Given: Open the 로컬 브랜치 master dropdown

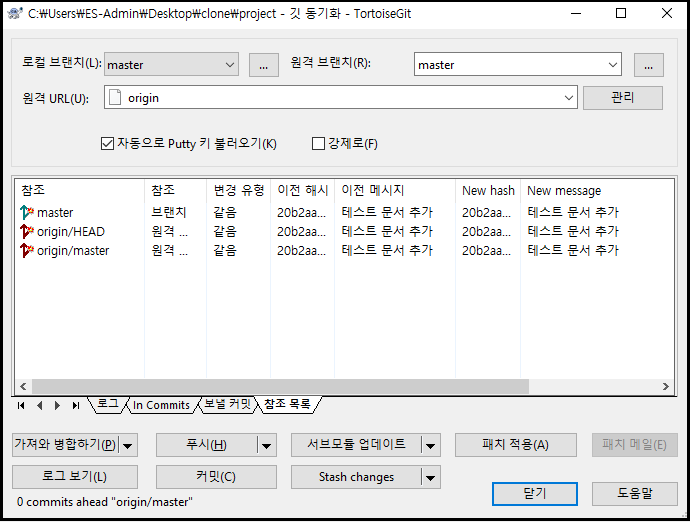Looking at the screenshot, I should 230,65.
